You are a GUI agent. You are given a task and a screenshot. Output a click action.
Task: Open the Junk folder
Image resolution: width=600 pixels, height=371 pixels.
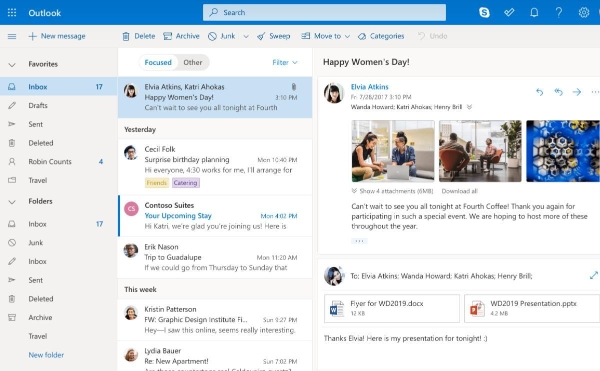pyautogui.click(x=59, y=243)
